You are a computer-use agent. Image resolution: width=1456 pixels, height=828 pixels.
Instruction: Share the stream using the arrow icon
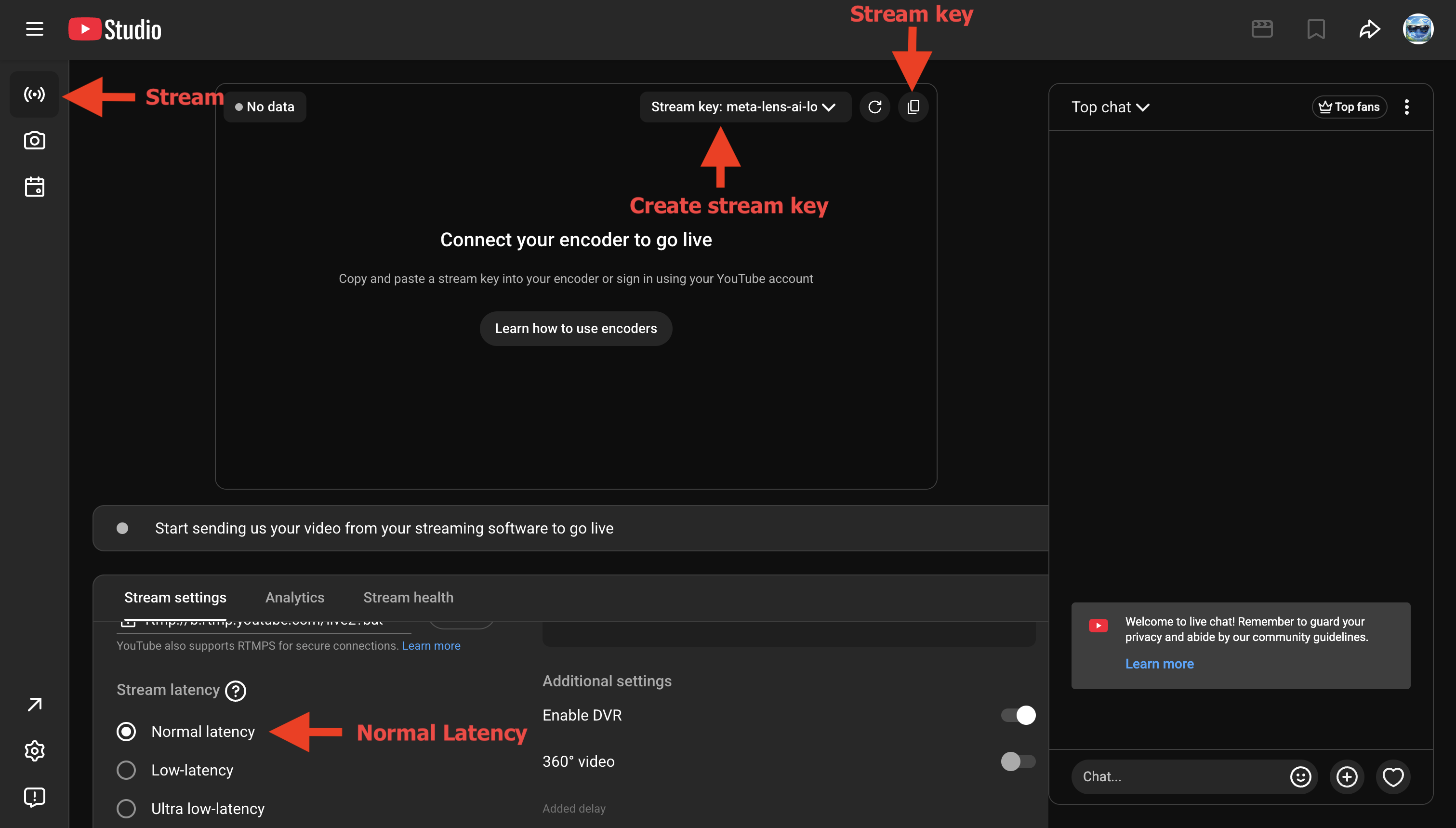point(1370,29)
